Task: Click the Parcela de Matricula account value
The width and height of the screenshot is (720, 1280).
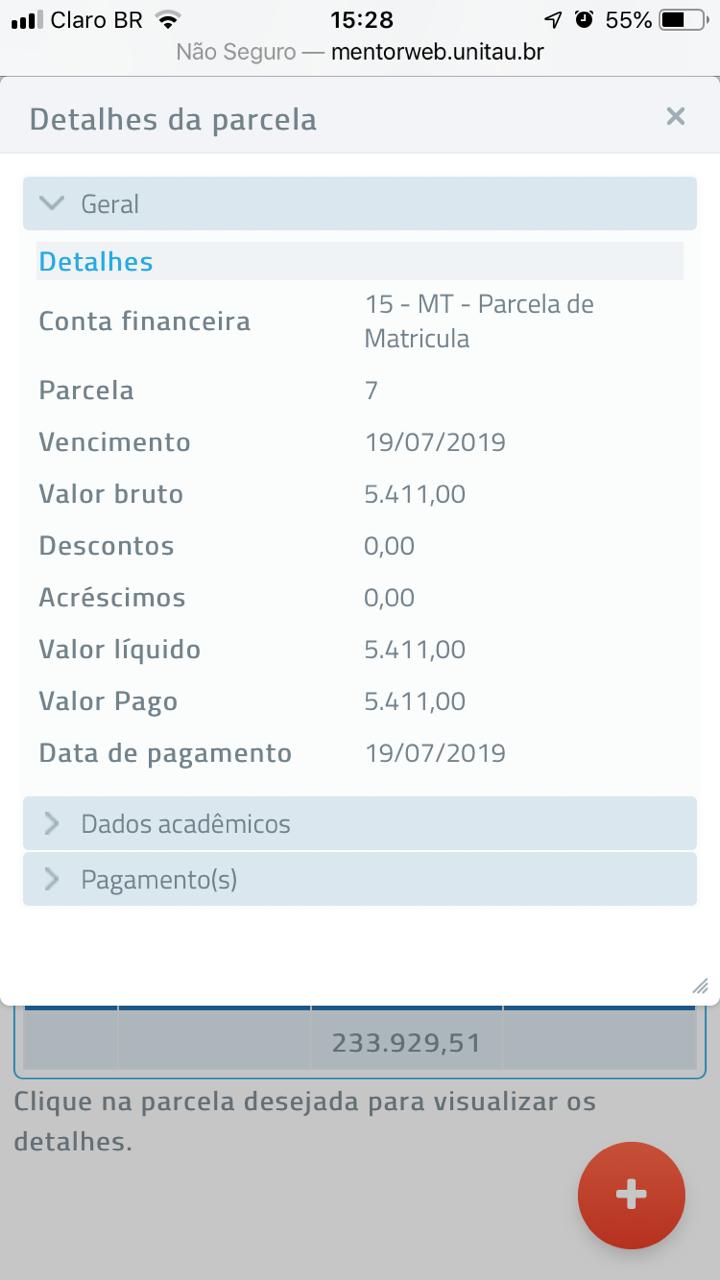Action: tap(479, 321)
